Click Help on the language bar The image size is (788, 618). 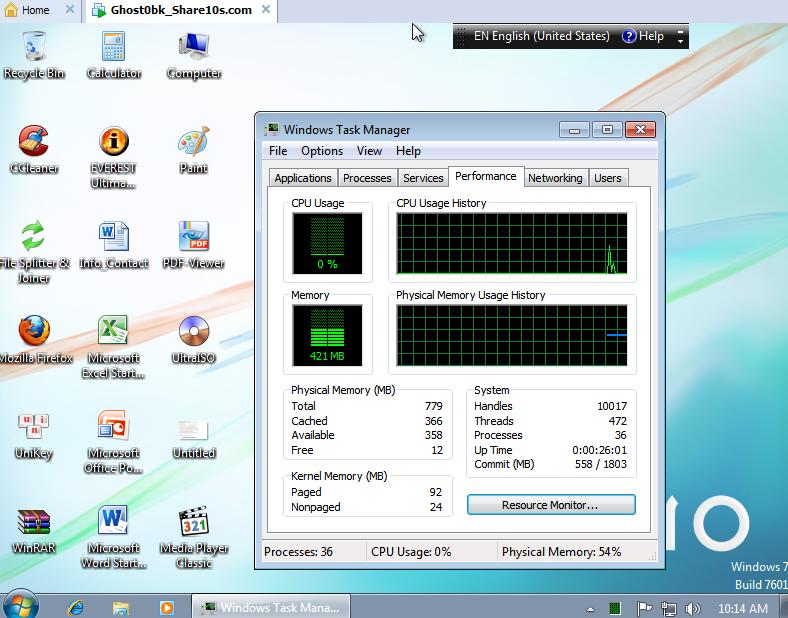643,36
